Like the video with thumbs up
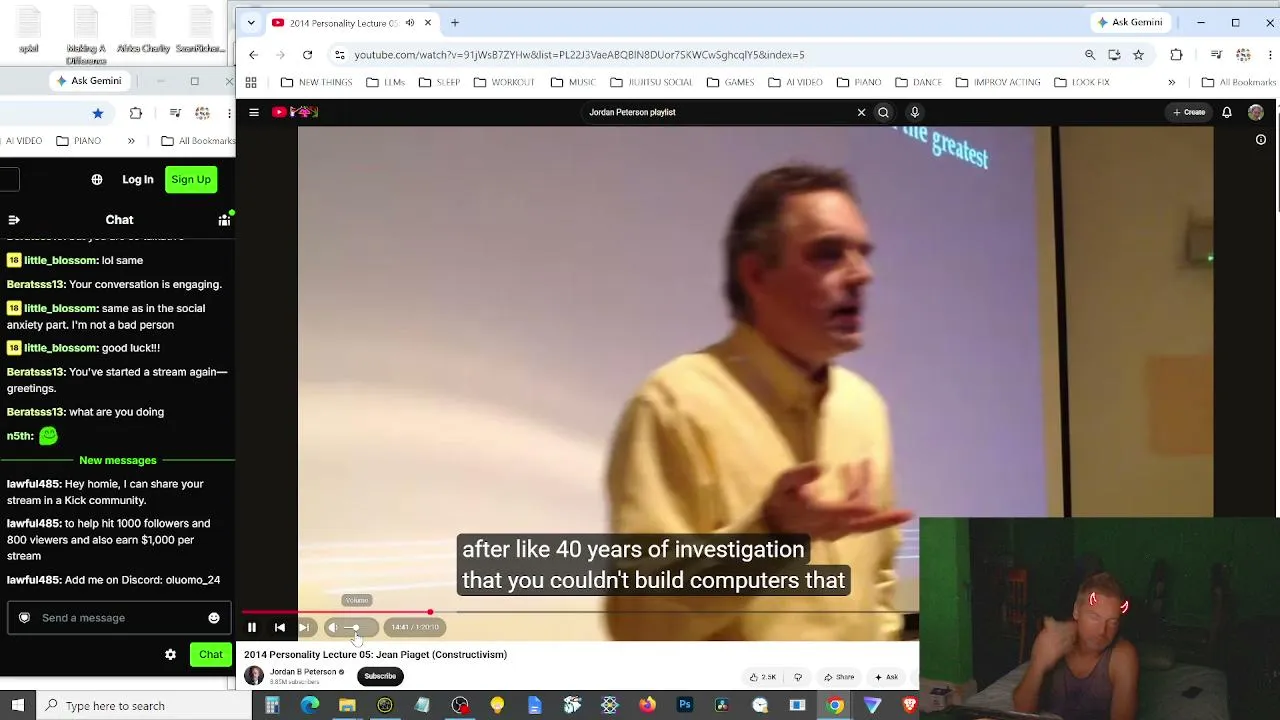Viewport: 1280px width, 720px height. [x=763, y=677]
